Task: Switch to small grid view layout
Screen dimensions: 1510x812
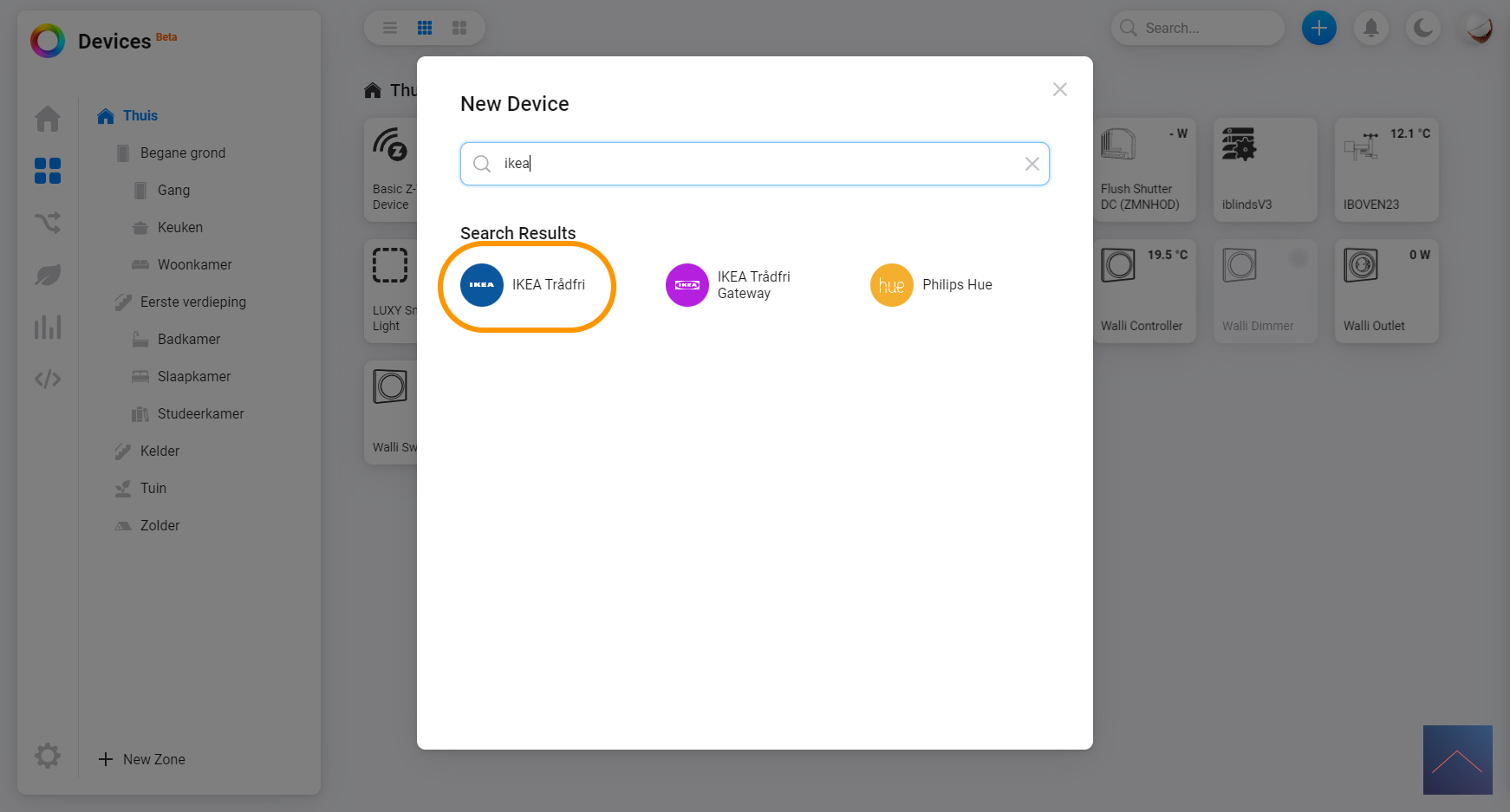Action: tap(425, 28)
